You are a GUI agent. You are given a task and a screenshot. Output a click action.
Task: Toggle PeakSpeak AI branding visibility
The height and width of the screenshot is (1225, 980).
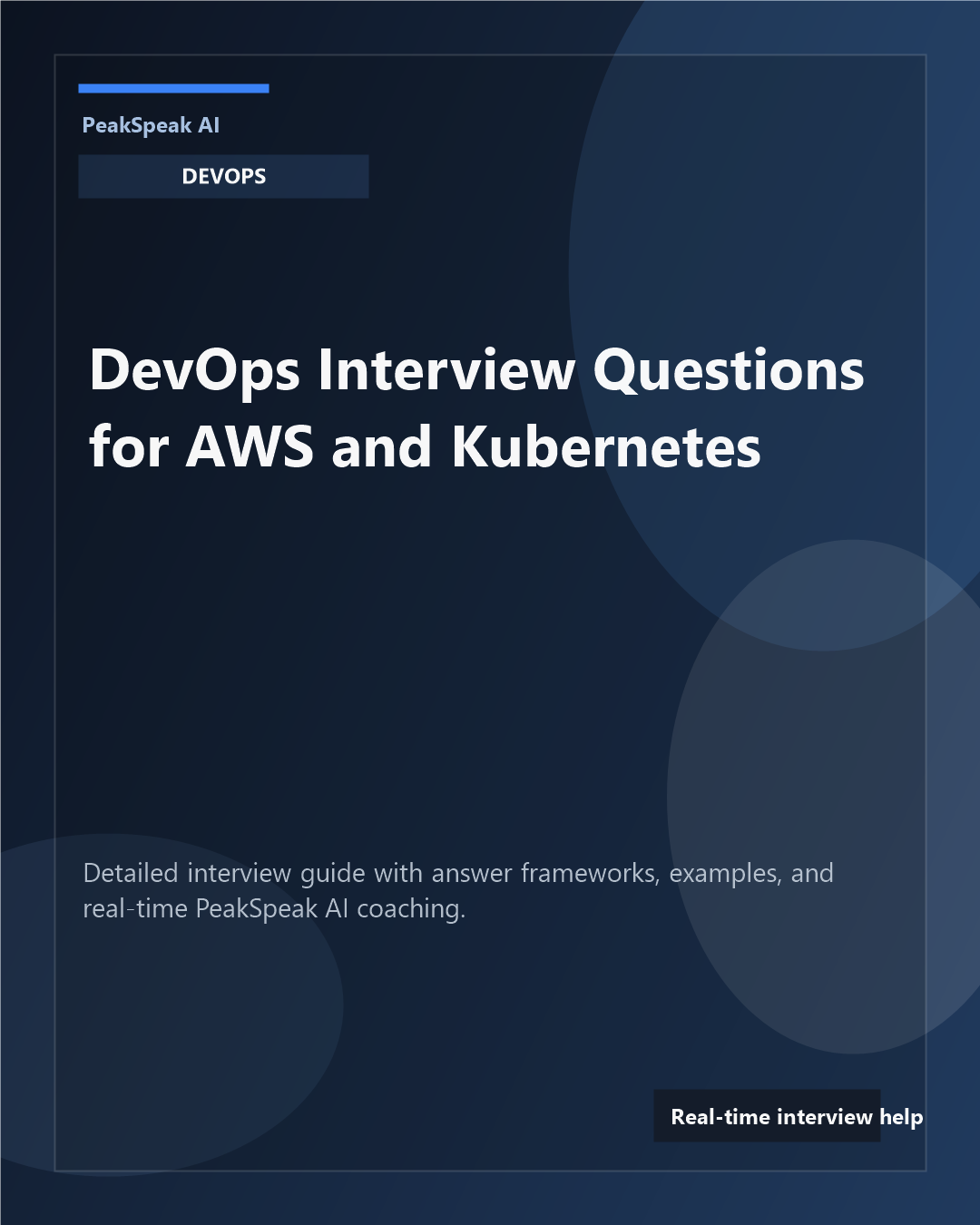coord(151,126)
